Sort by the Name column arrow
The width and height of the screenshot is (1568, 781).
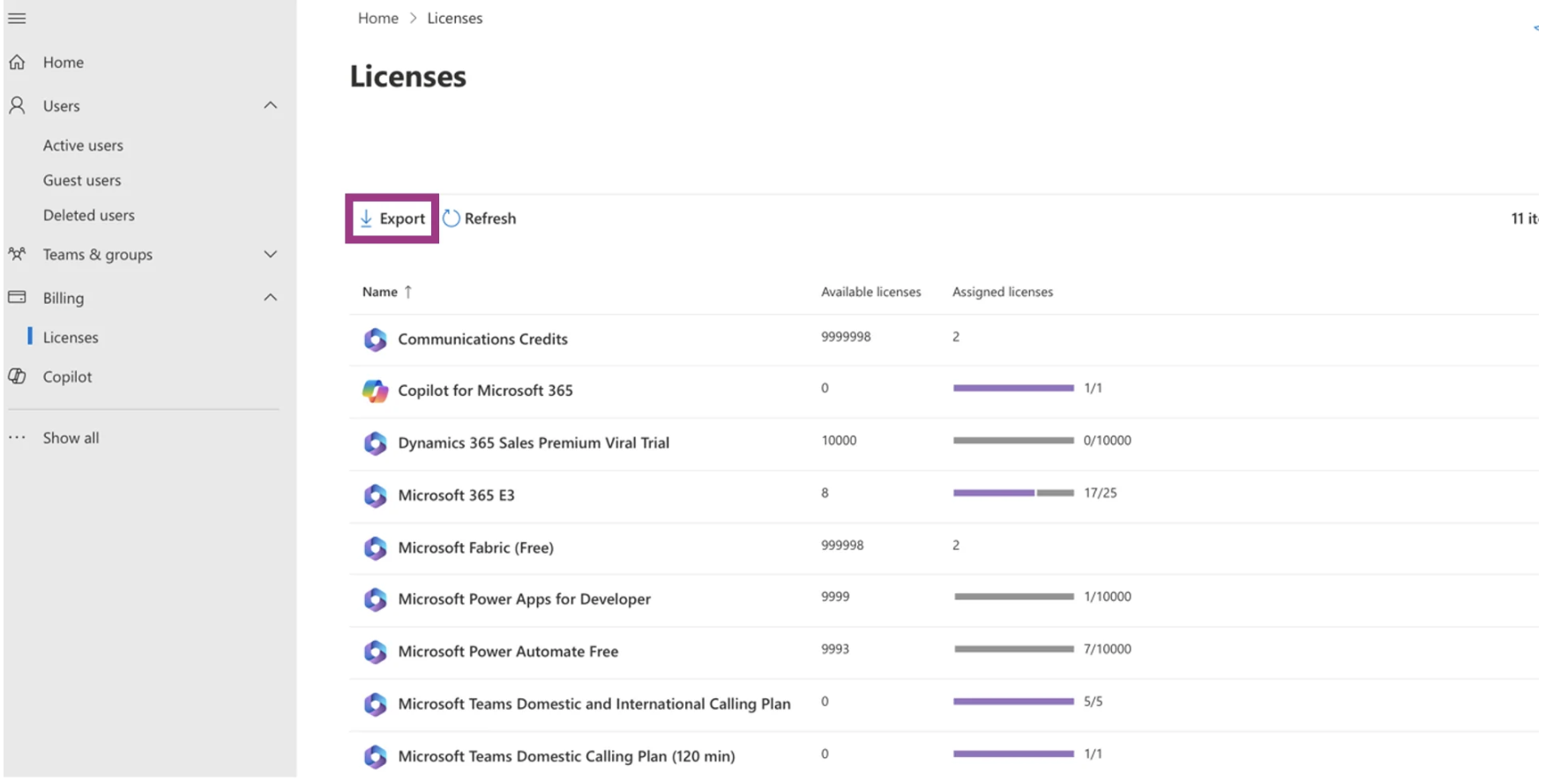(x=408, y=292)
